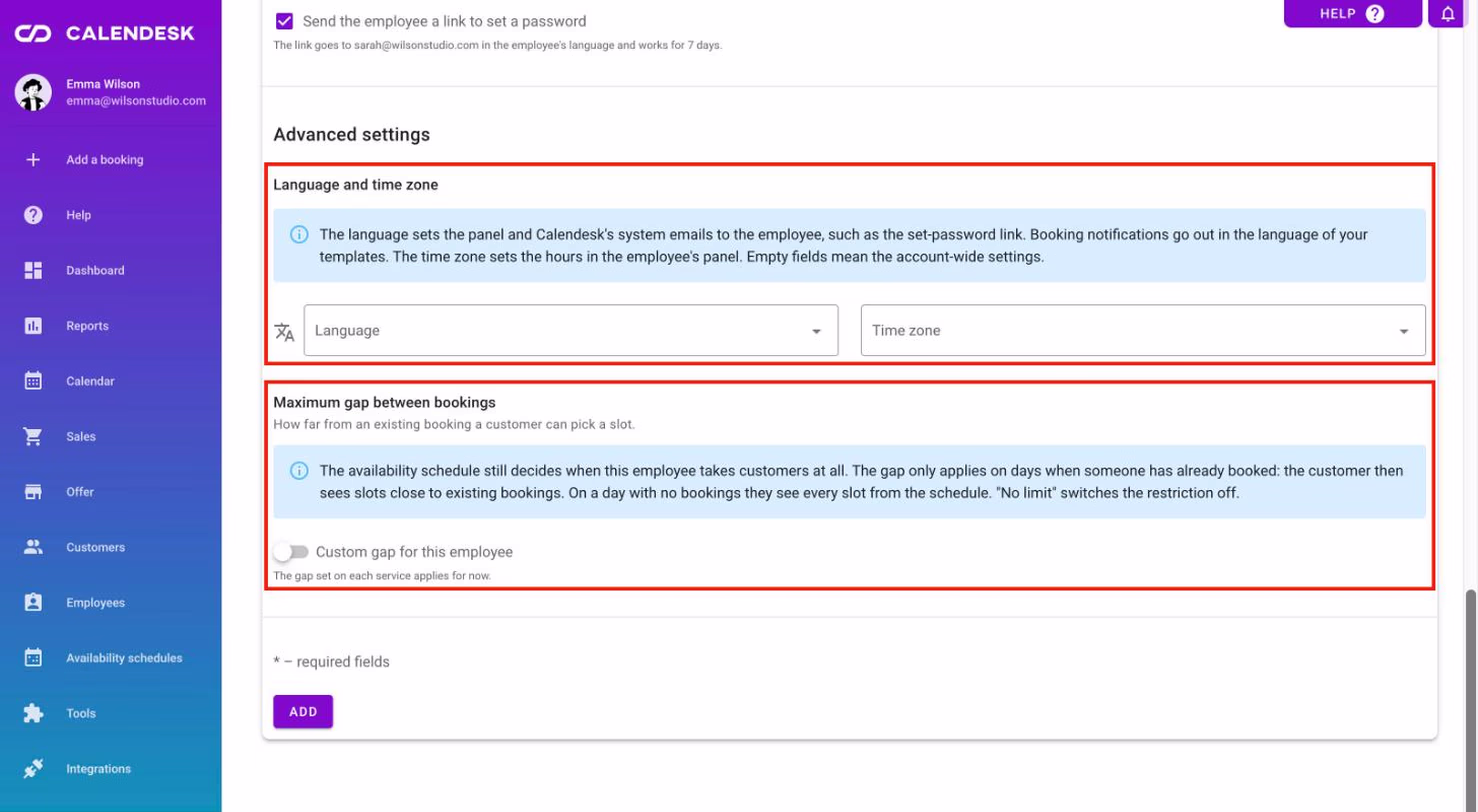Click the Availability schedules icon

coord(33,658)
